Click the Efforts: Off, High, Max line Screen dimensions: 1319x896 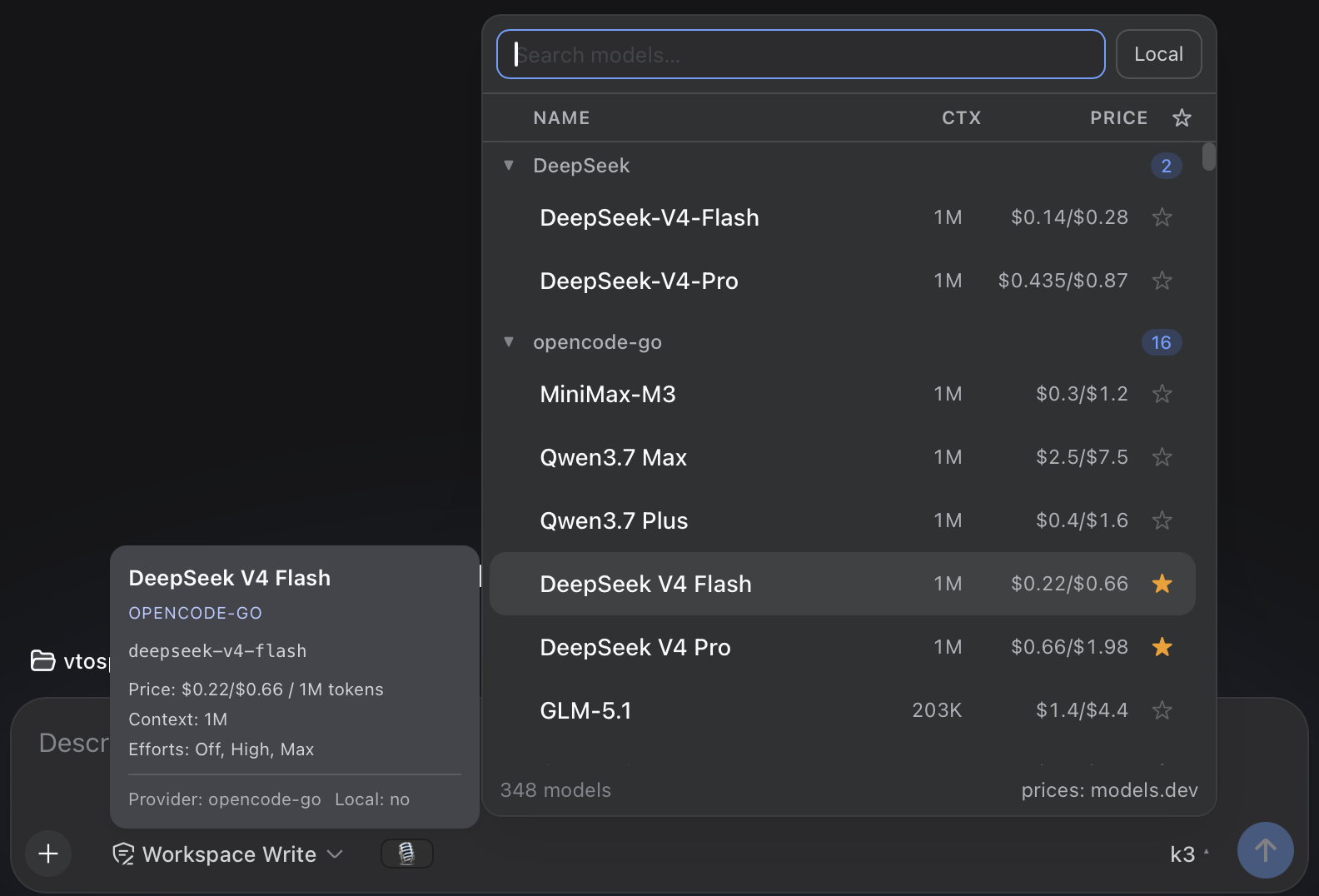[x=221, y=749]
